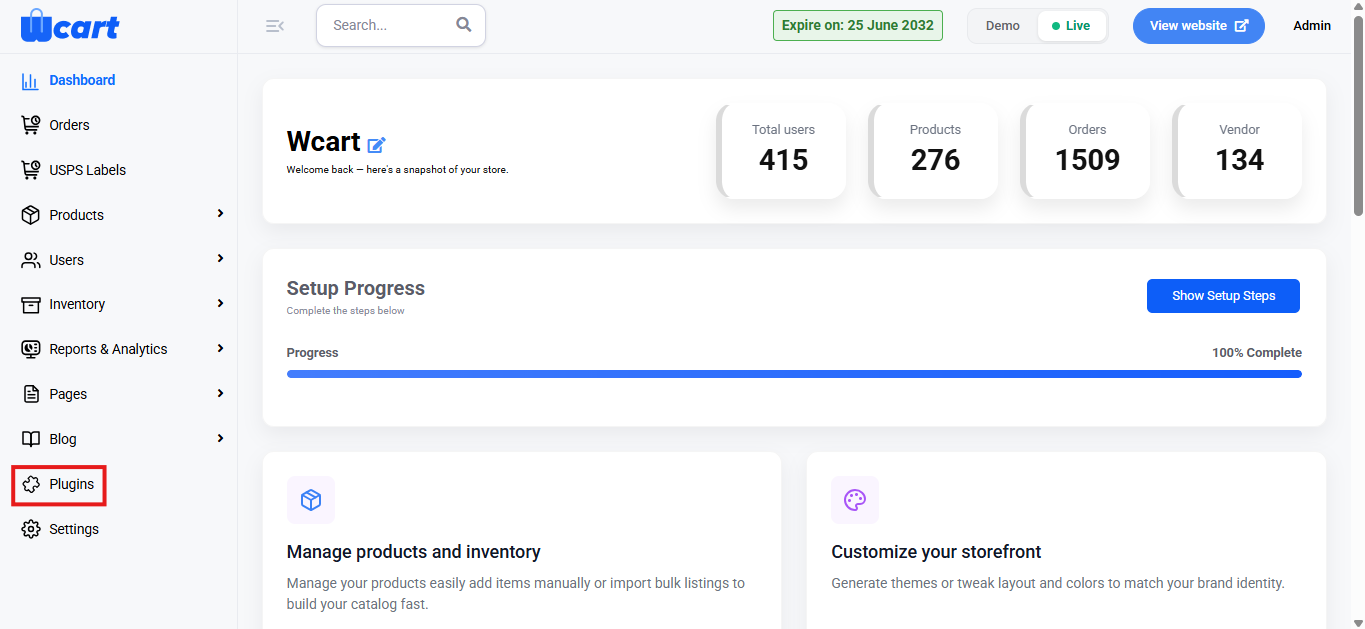The width and height of the screenshot is (1365, 629).
Task: Edit store name with the pencil icon
Action: coord(377,145)
